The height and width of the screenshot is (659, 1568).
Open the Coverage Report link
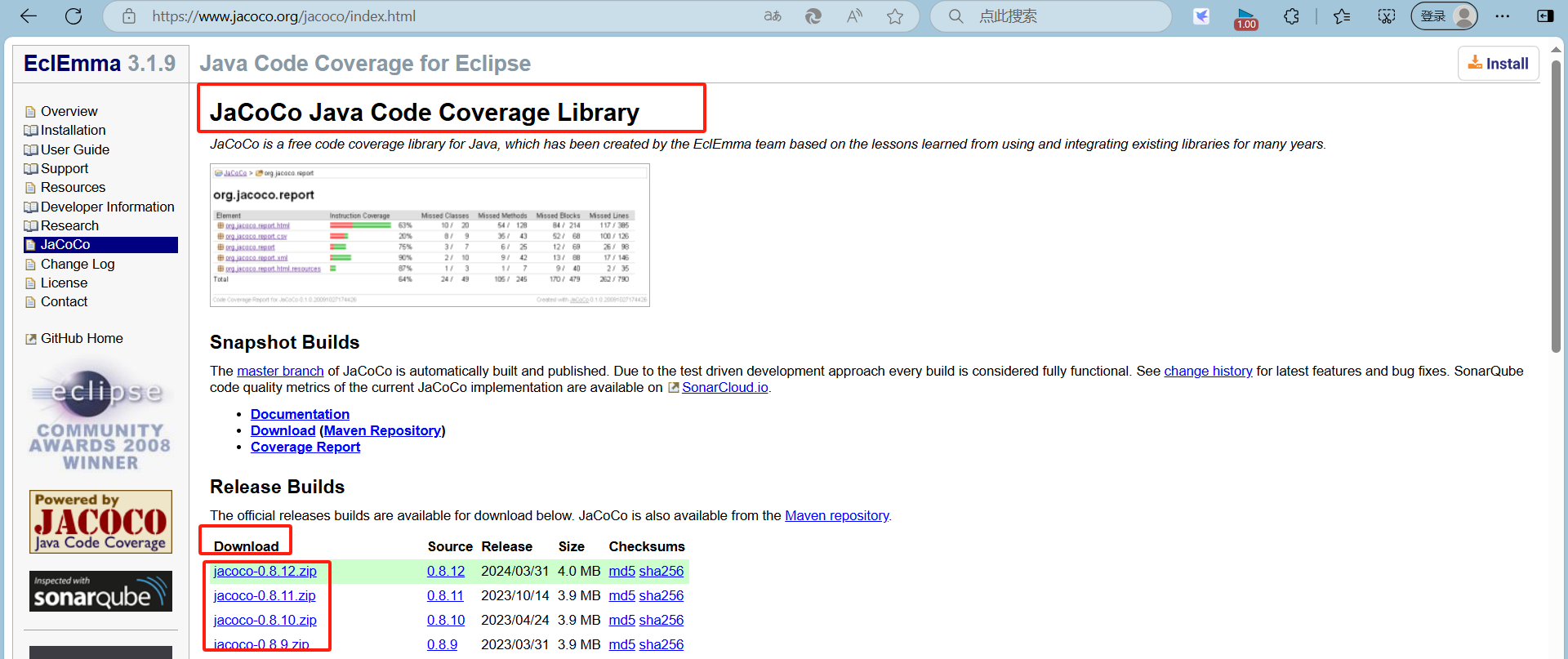coord(305,447)
